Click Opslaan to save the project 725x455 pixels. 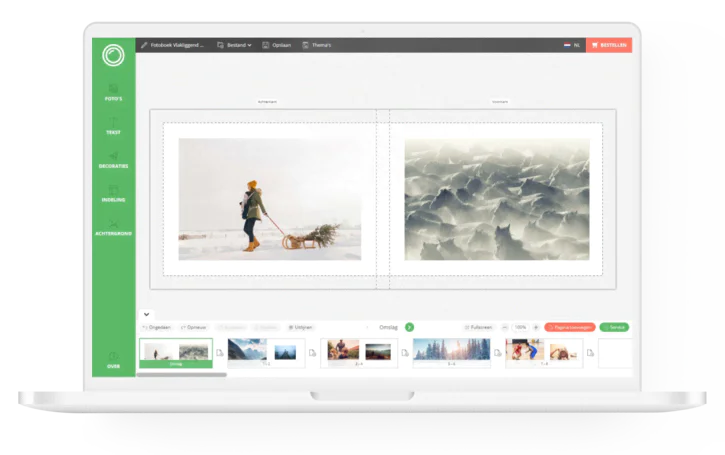[277, 45]
